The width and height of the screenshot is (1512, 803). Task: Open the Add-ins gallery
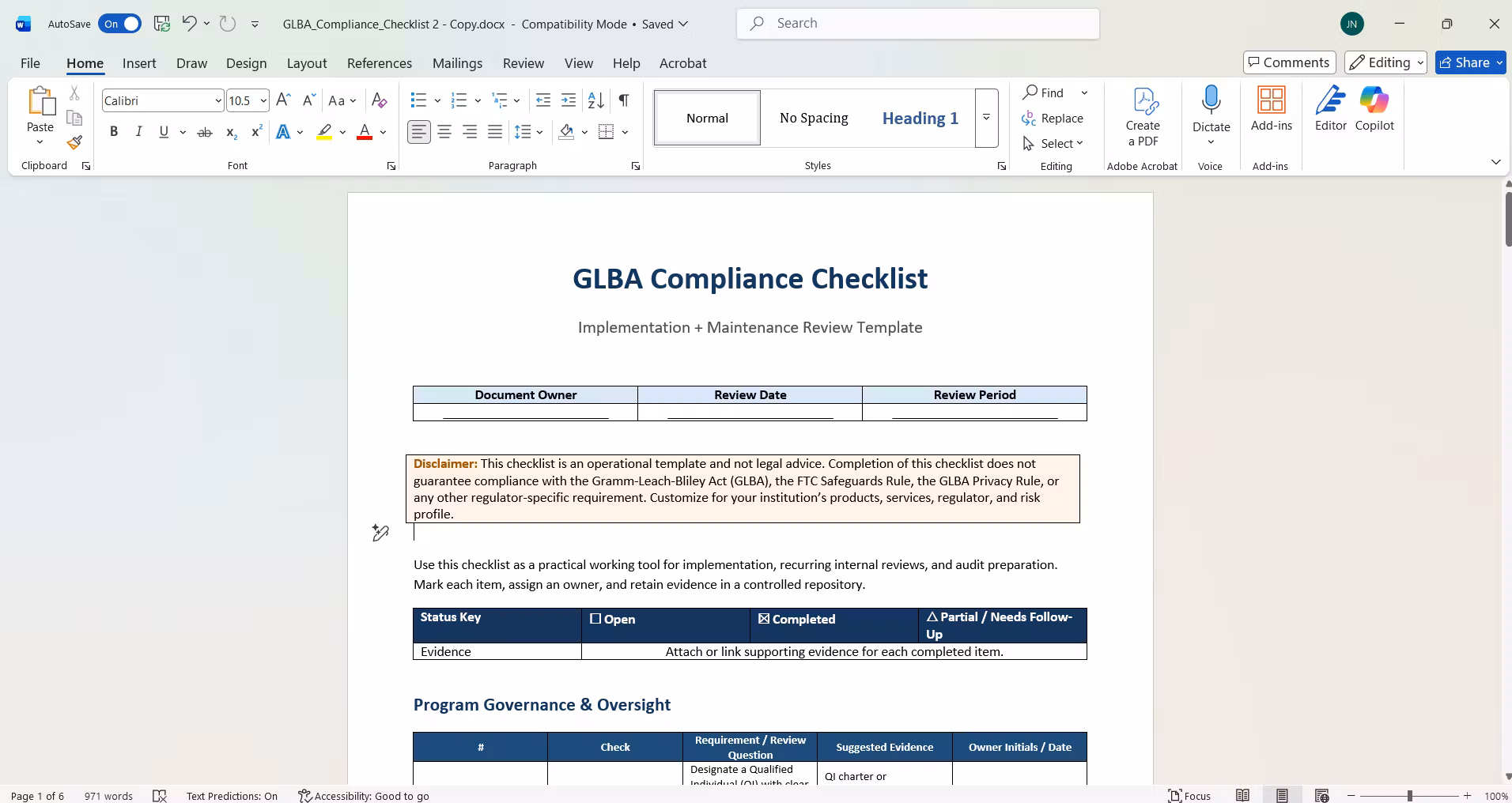click(1272, 109)
